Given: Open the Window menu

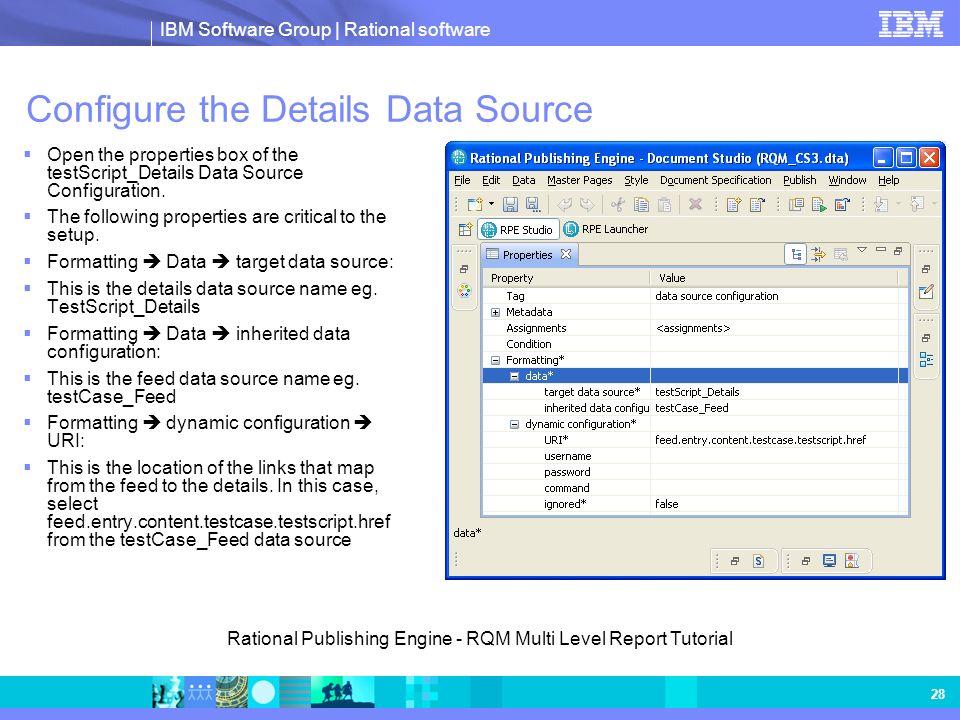Looking at the screenshot, I should (x=847, y=180).
